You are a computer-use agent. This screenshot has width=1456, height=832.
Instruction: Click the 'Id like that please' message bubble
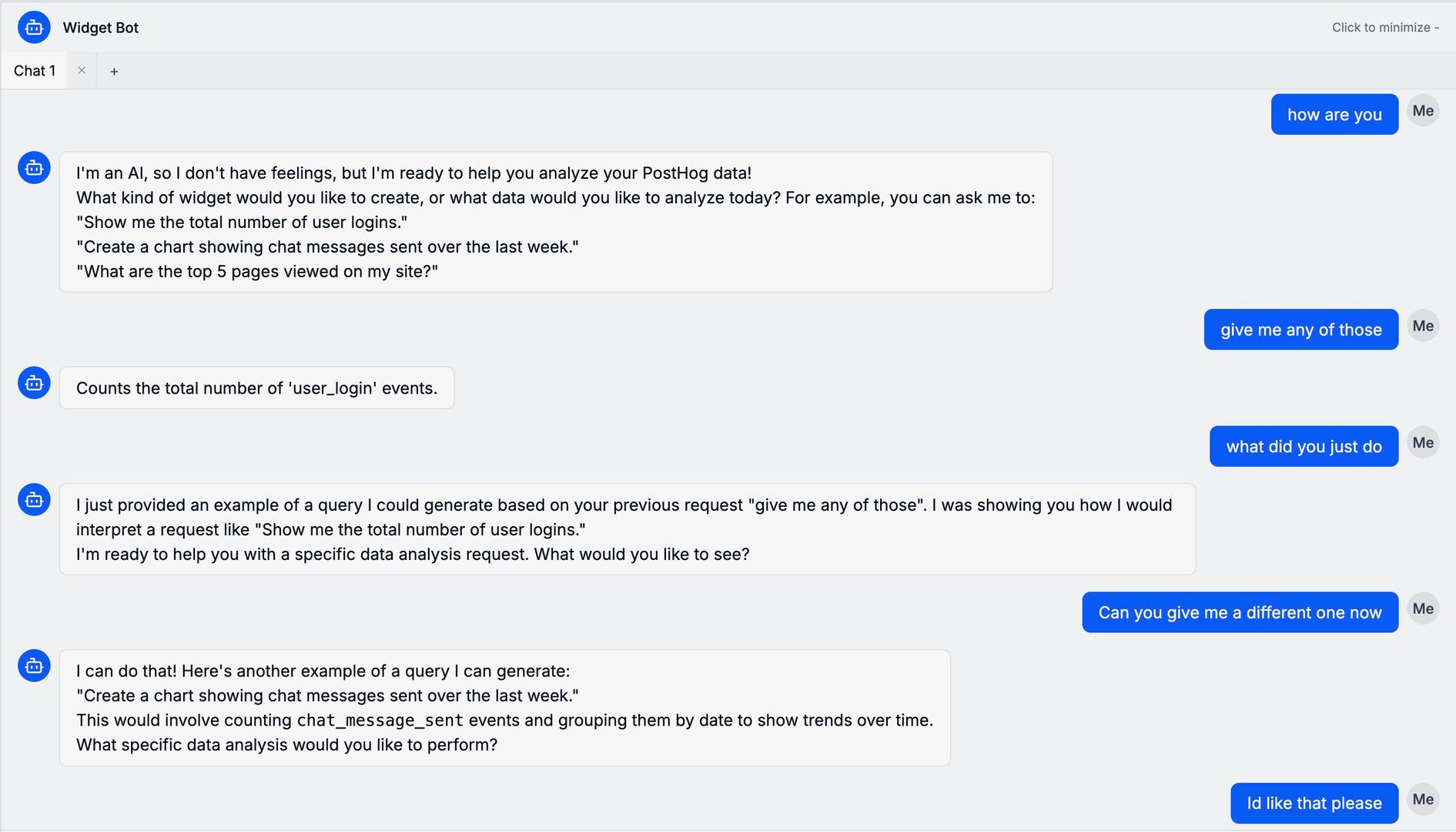point(1314,803)
